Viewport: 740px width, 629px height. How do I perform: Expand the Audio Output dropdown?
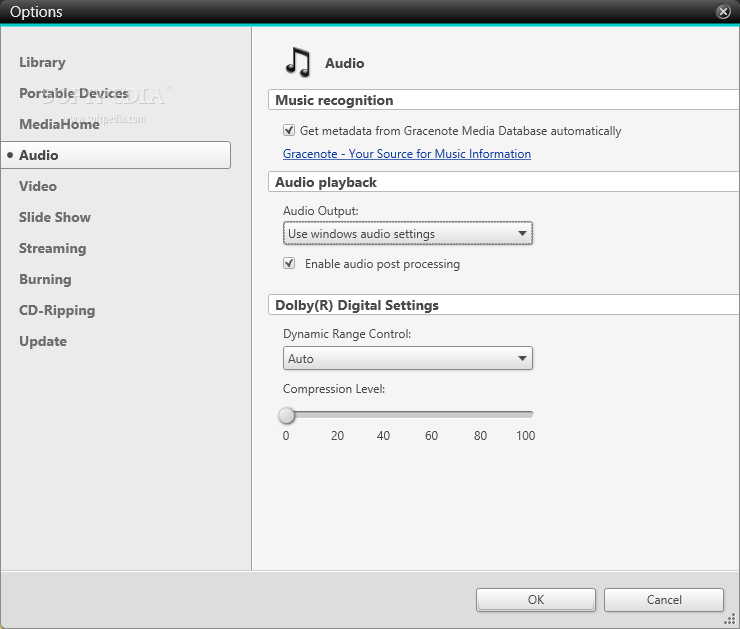click(x=408, y=234)
